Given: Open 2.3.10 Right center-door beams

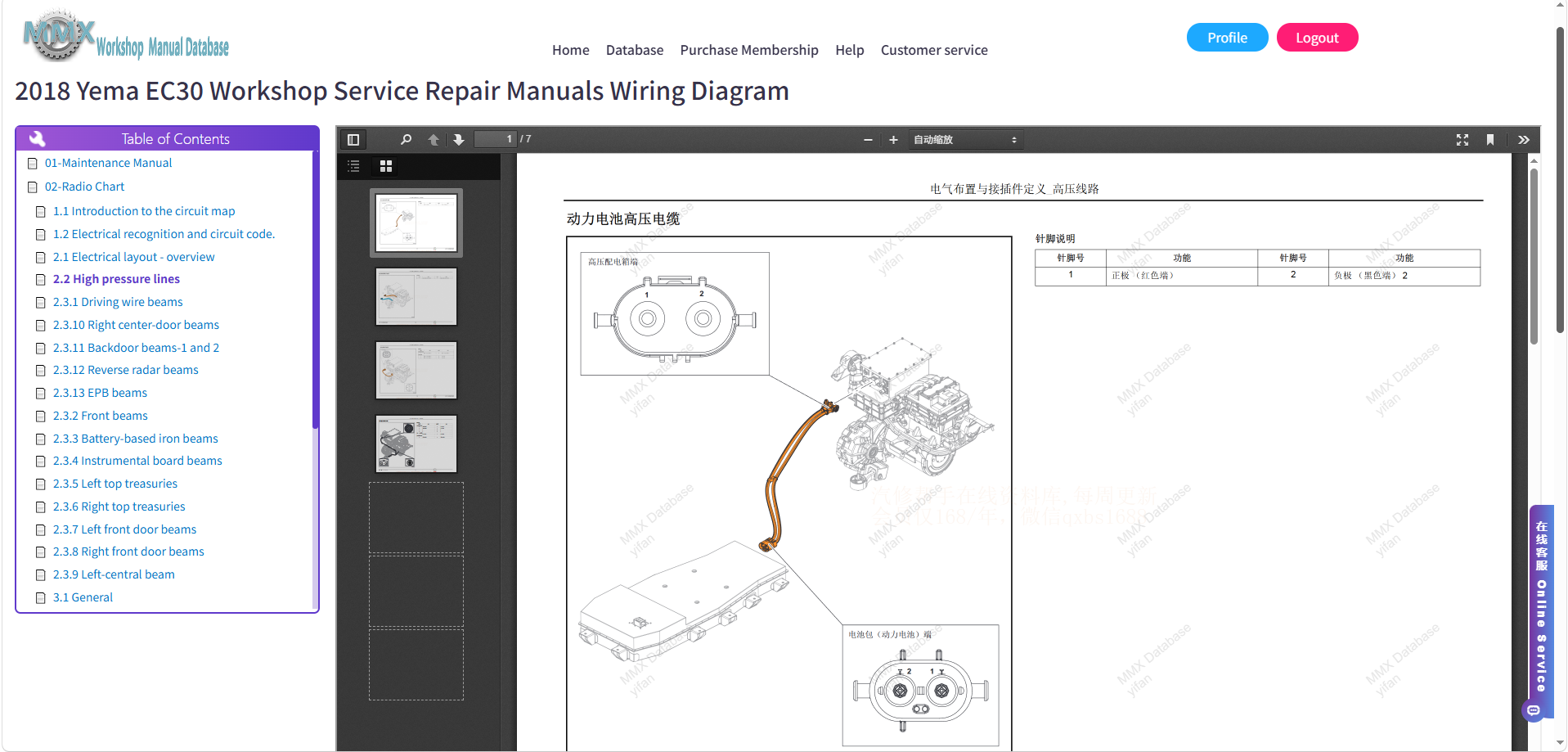Looking at the screenshot, I should pos(136,325).
